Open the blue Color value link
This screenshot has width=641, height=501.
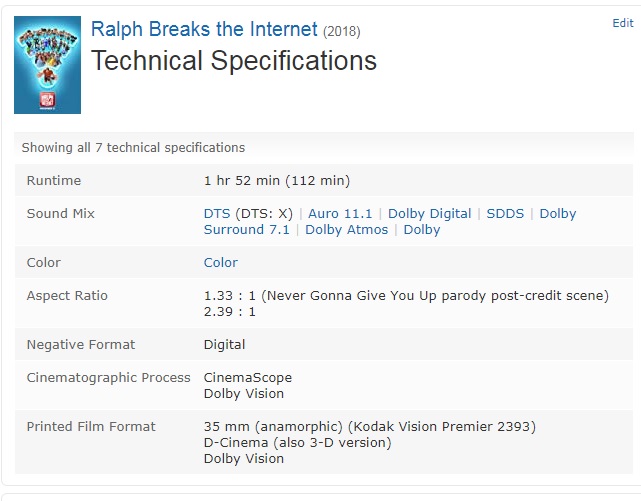(221, 262)
